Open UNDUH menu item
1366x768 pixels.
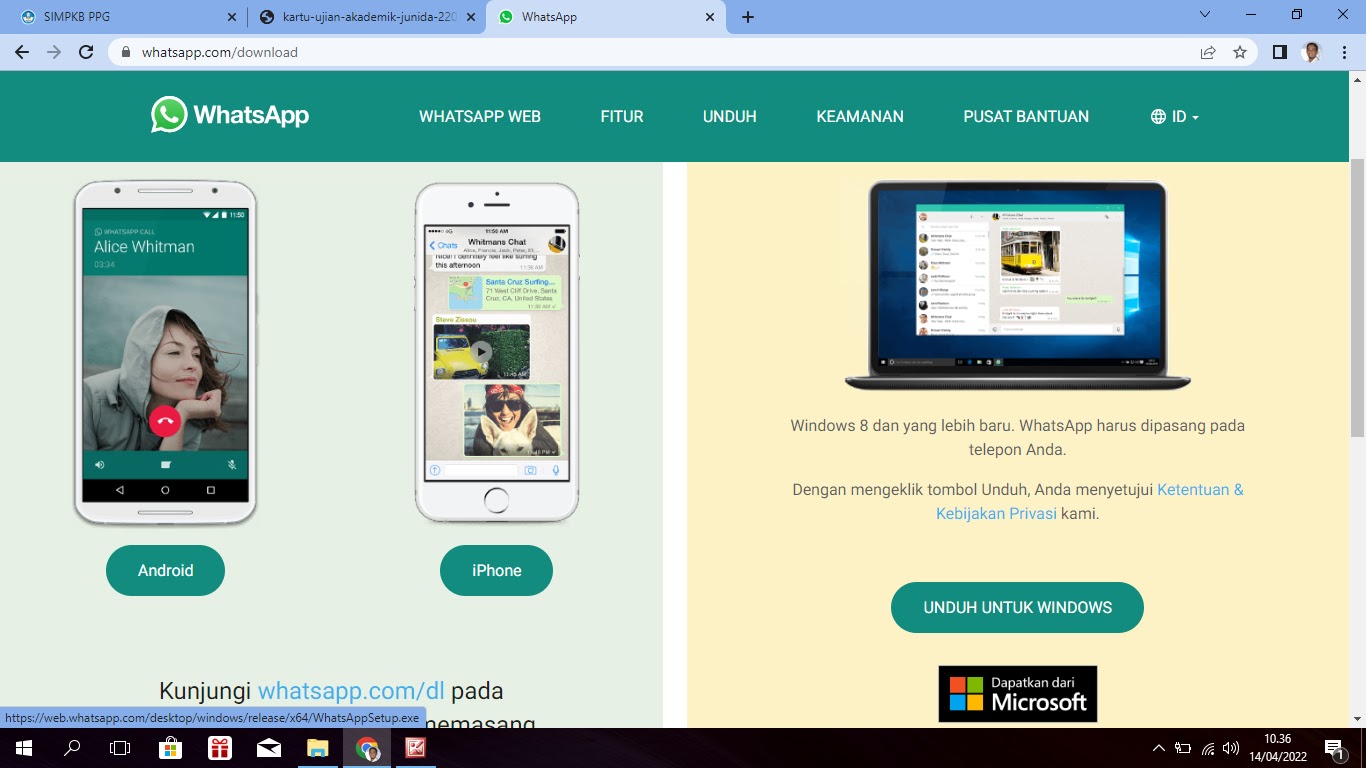730,116
